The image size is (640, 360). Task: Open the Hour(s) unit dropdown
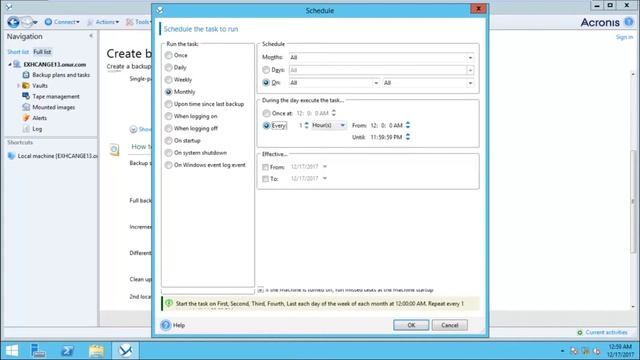pyautogui.click(x=342, y=125)
